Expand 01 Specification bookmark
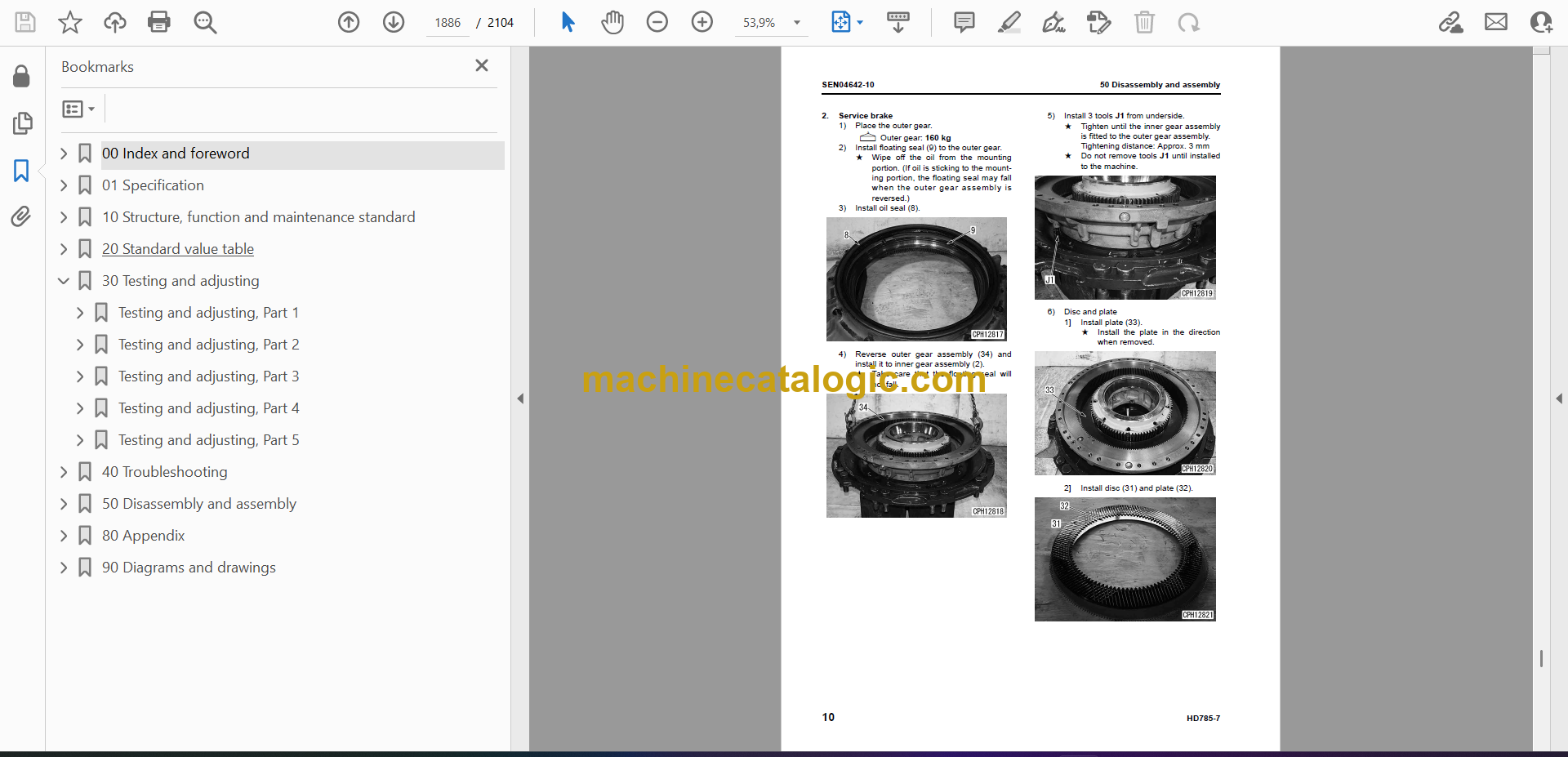Image resolution: width=1568 pixels, height=757 pixels. coord(64,185)
